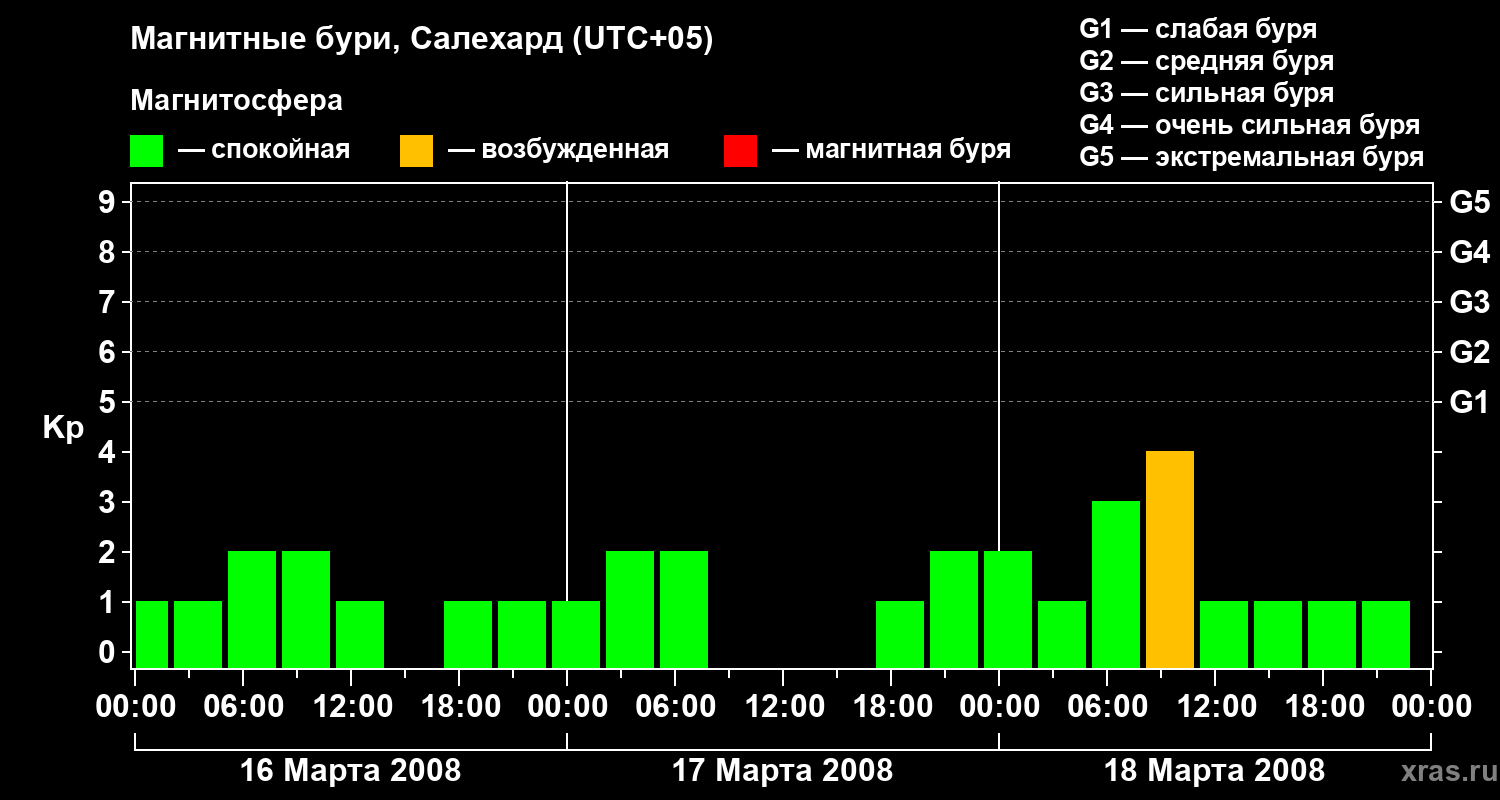Click the 'G1 — слабая буря' legend line
The height and width of the screenshot is (800, 1500).
1198,29
